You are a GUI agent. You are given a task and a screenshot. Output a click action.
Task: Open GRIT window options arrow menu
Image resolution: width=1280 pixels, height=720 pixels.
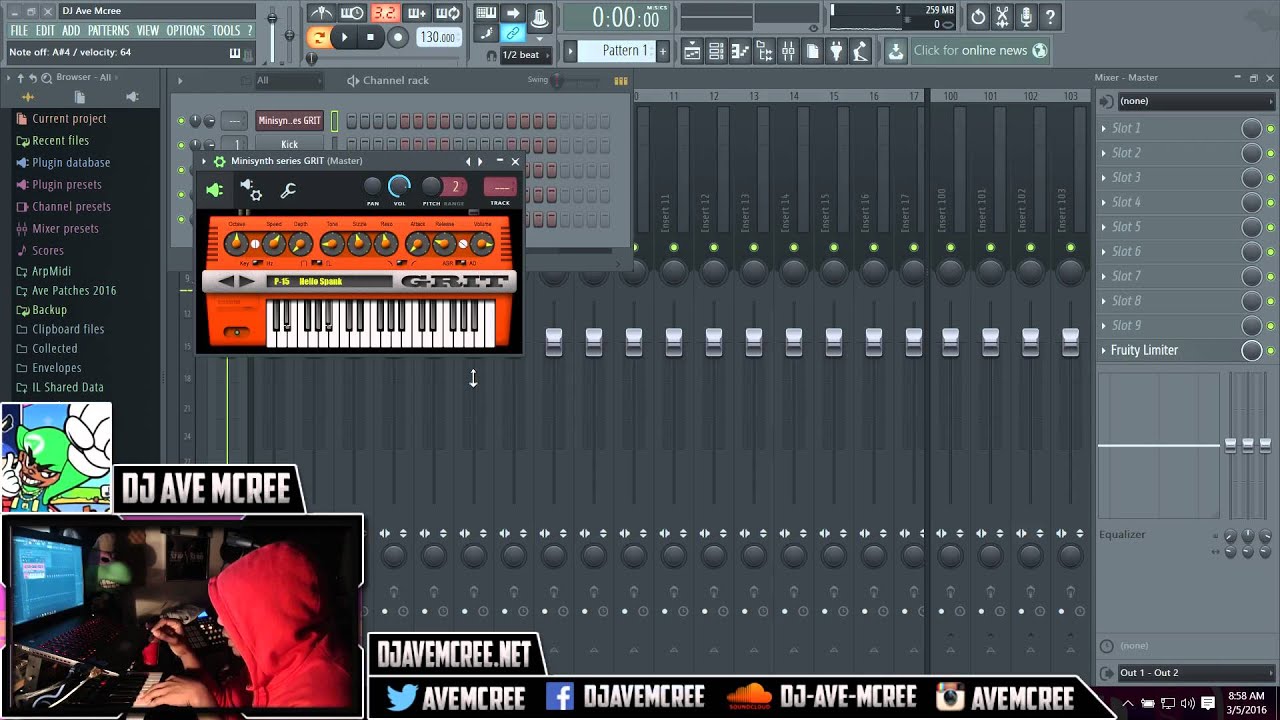[204, 161]
